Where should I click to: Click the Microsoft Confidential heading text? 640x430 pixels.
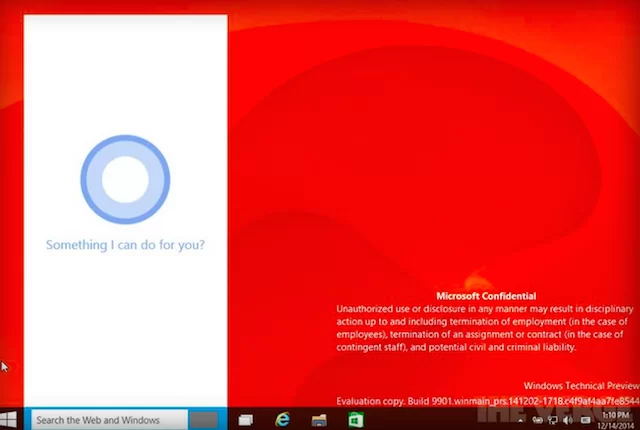pos(486,296)
